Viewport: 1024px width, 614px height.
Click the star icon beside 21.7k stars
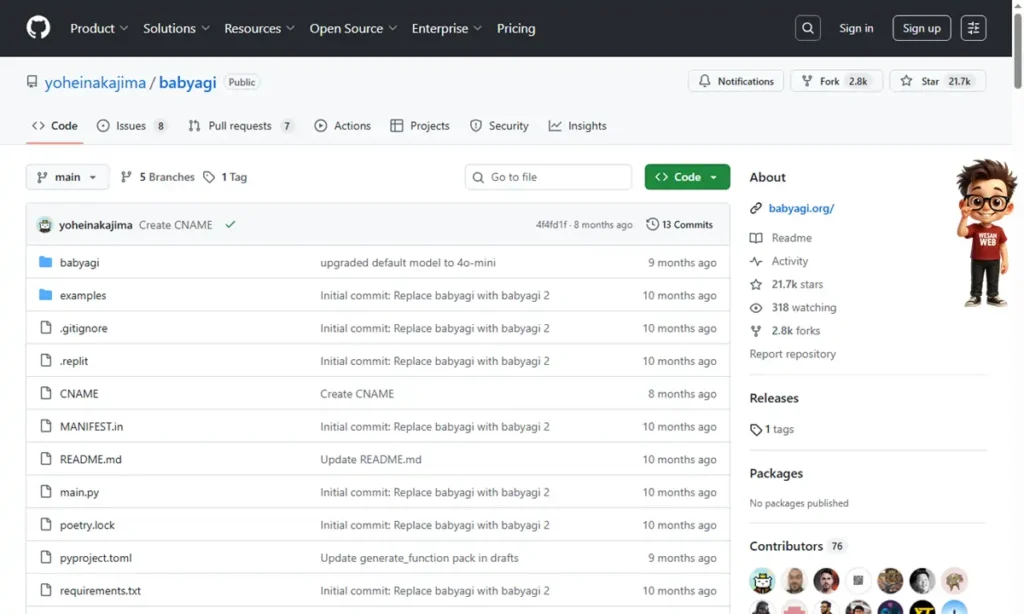(756, 284)
